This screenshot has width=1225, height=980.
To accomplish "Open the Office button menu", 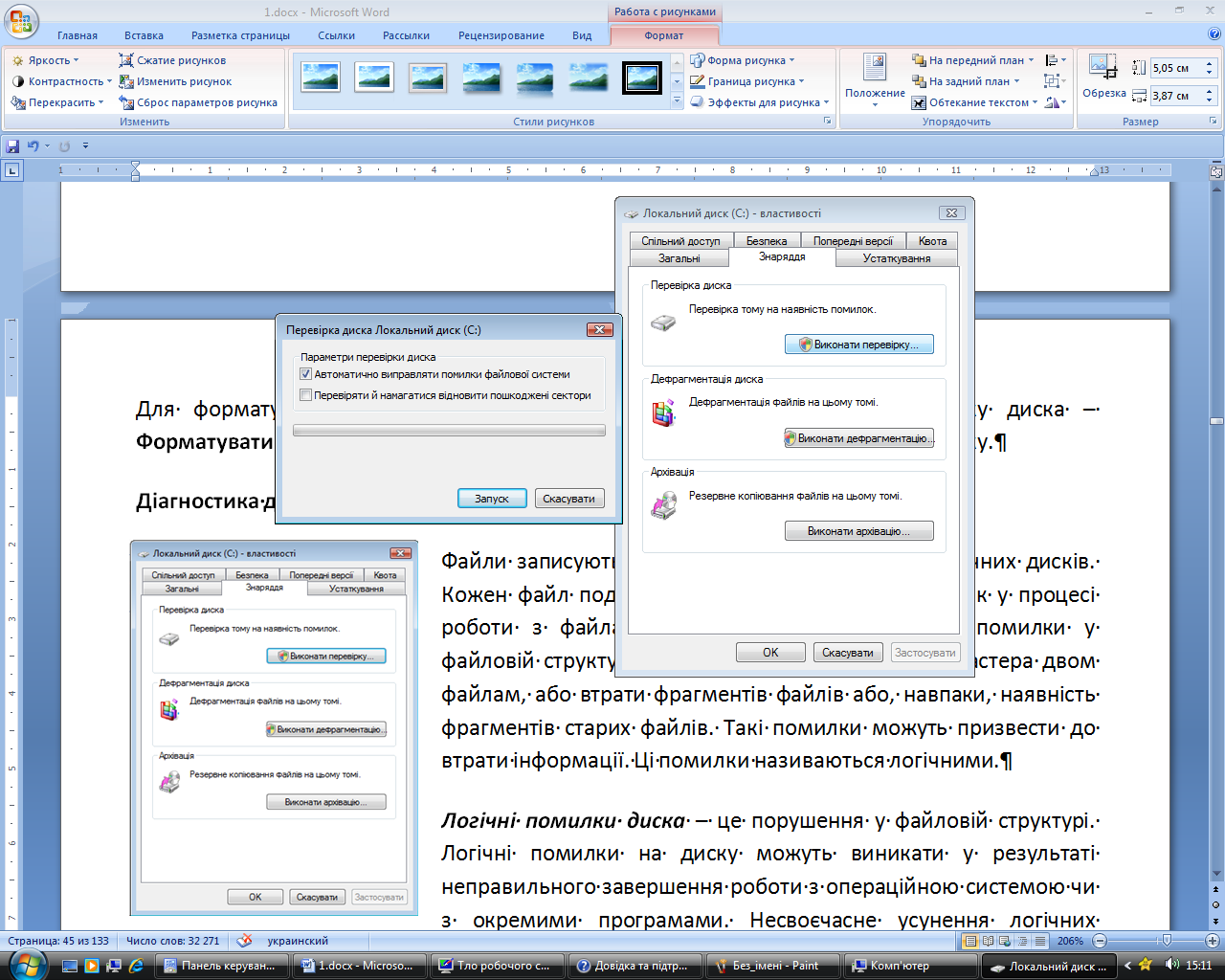I will point(21,20).
